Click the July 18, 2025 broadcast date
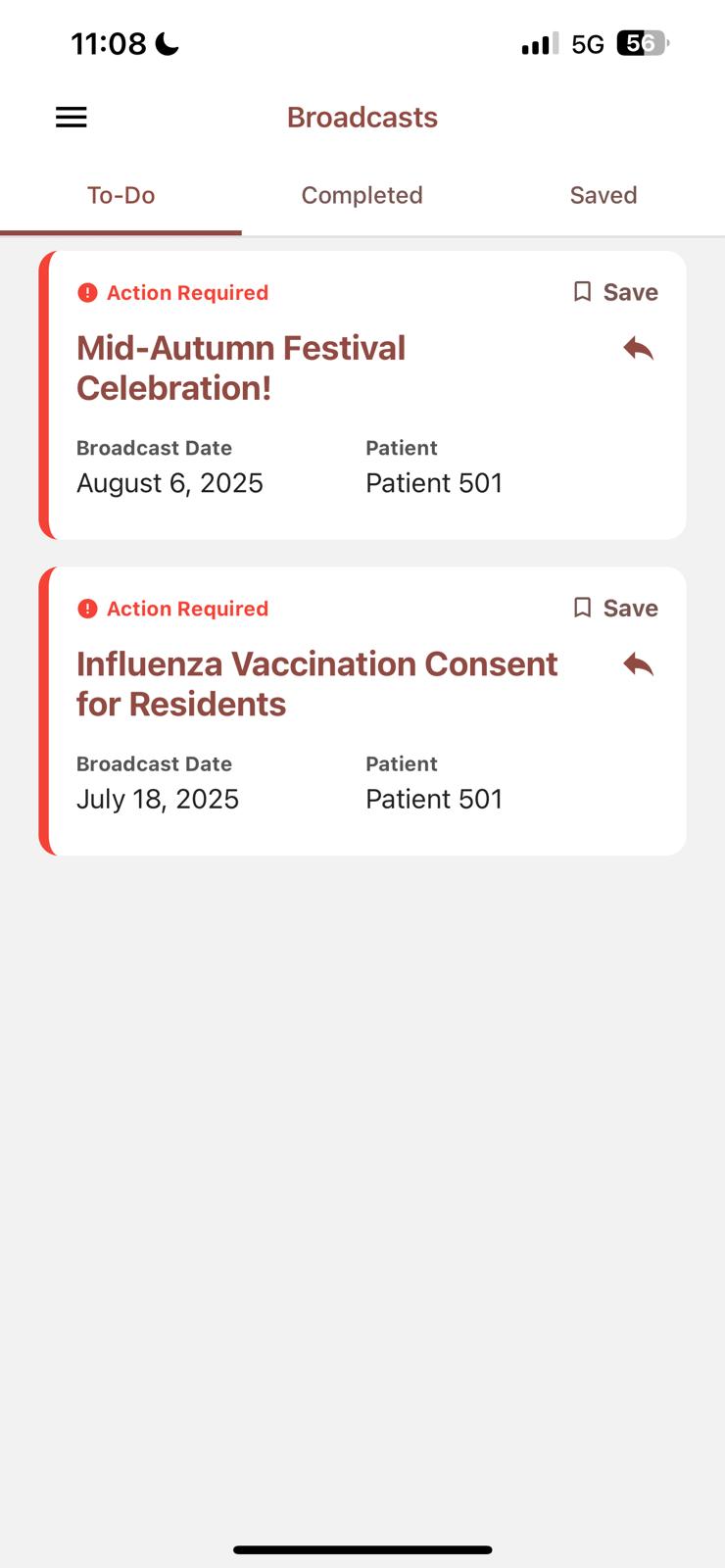The image size is (725, 1568). [x=158, y=799]
